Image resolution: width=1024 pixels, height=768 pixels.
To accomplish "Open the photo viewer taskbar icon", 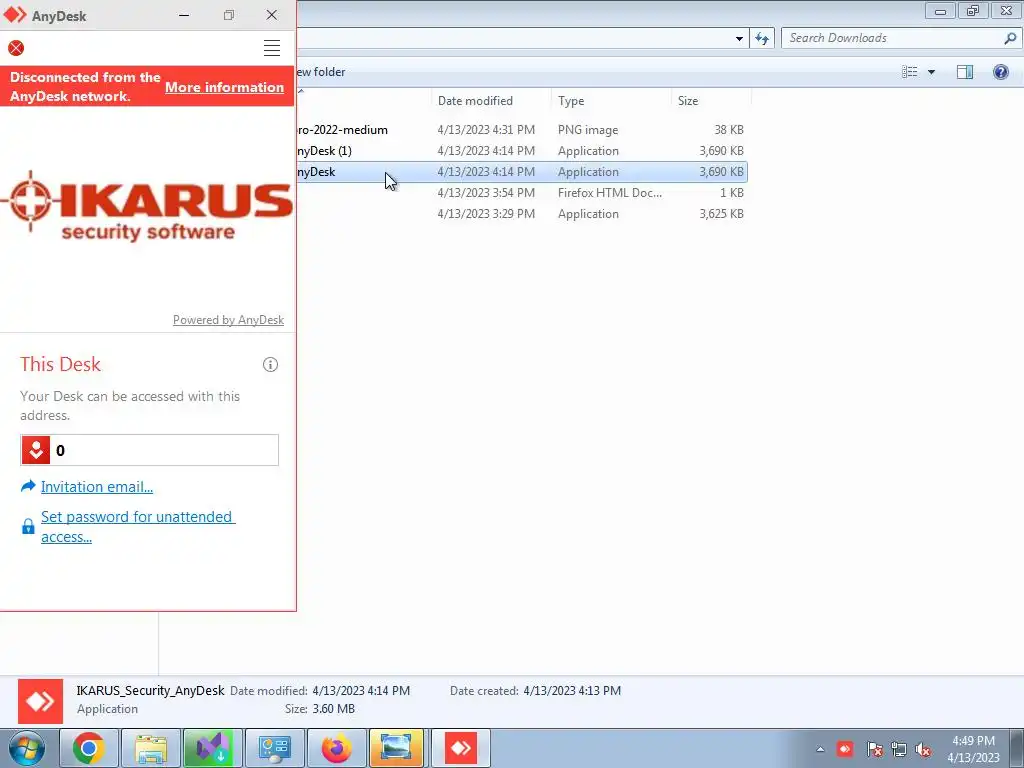I will [397, 748].
